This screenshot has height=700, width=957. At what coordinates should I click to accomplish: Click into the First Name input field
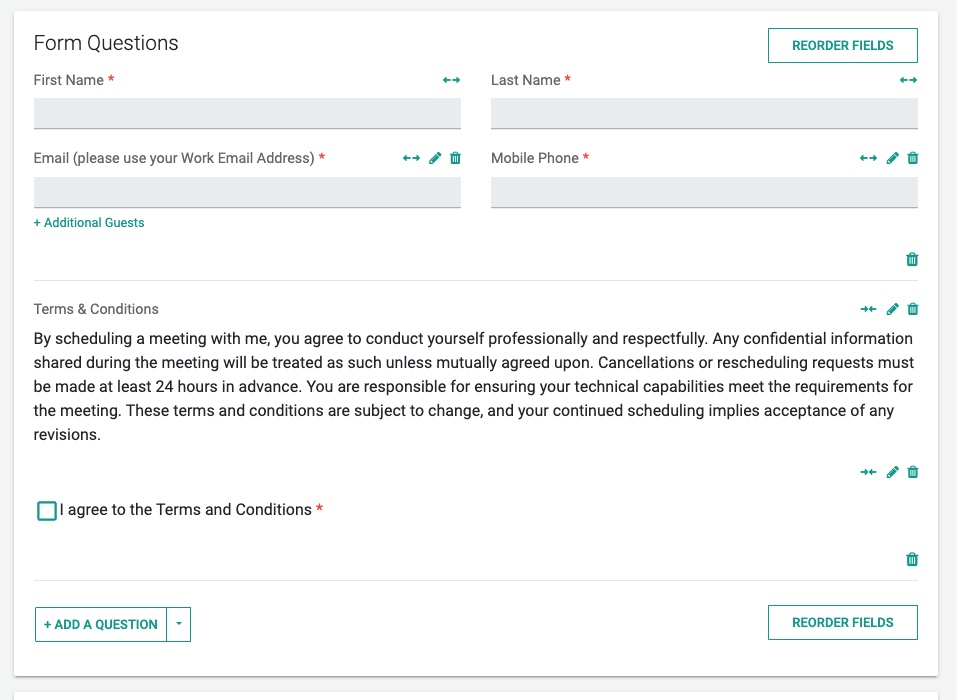pyautogui.click(x=247, y=114)
